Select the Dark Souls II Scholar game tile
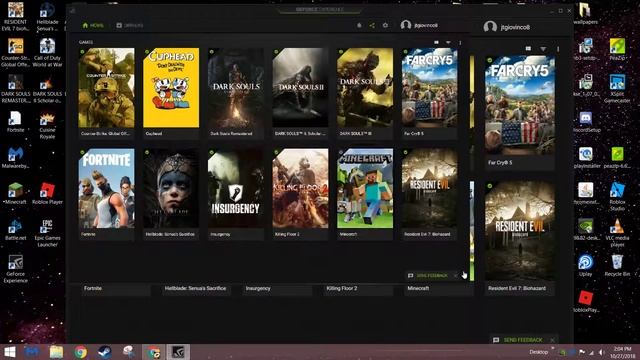This screenshot has width=640, height=360. point(300,93)
